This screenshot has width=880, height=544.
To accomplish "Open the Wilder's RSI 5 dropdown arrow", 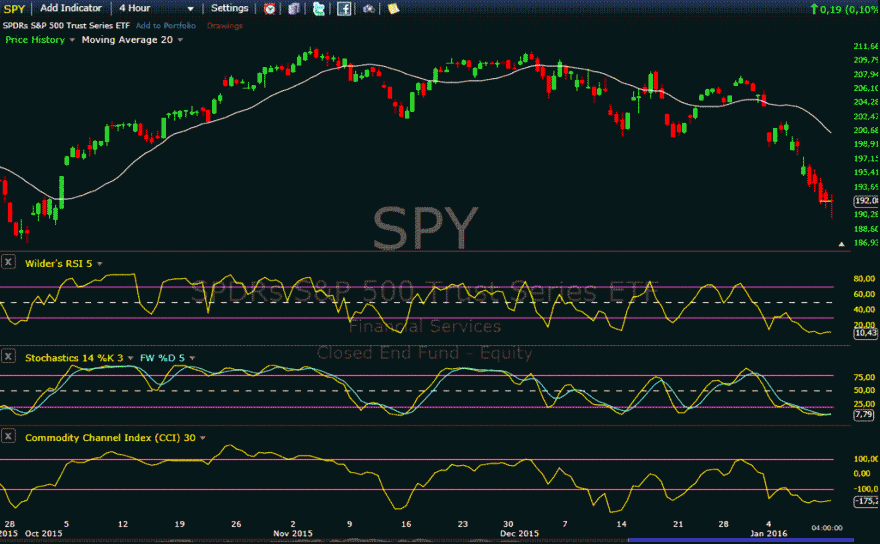I will (x=99, y=263).
